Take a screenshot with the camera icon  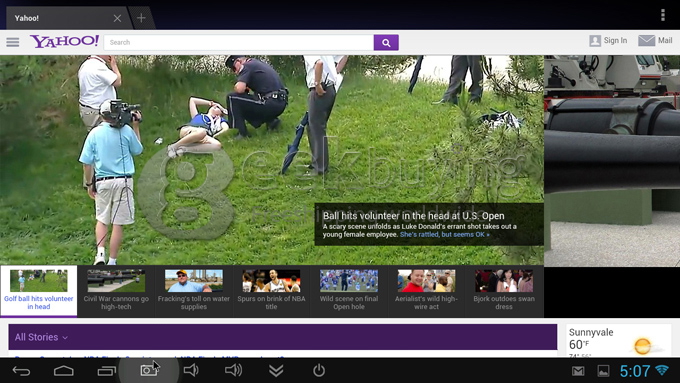click(x=148, y=370)
